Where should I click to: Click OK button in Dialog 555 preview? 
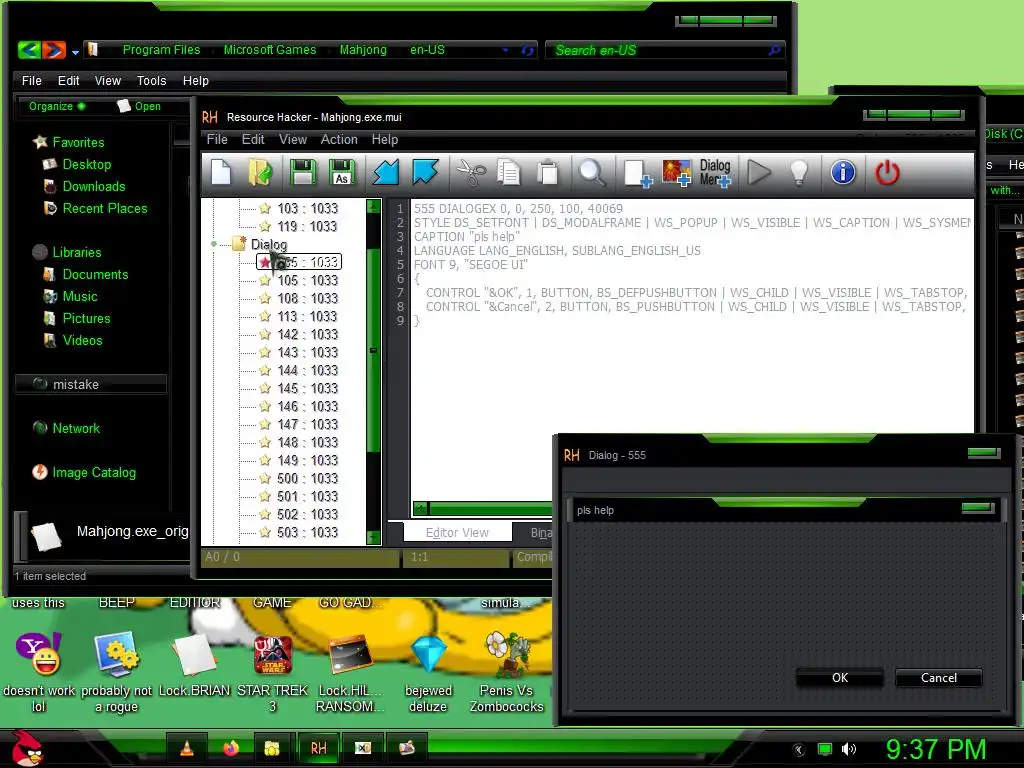click(840, 678)
